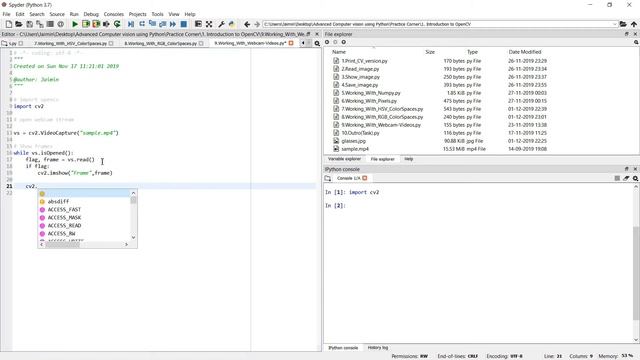Open File explorer options icon

point(636,42)
